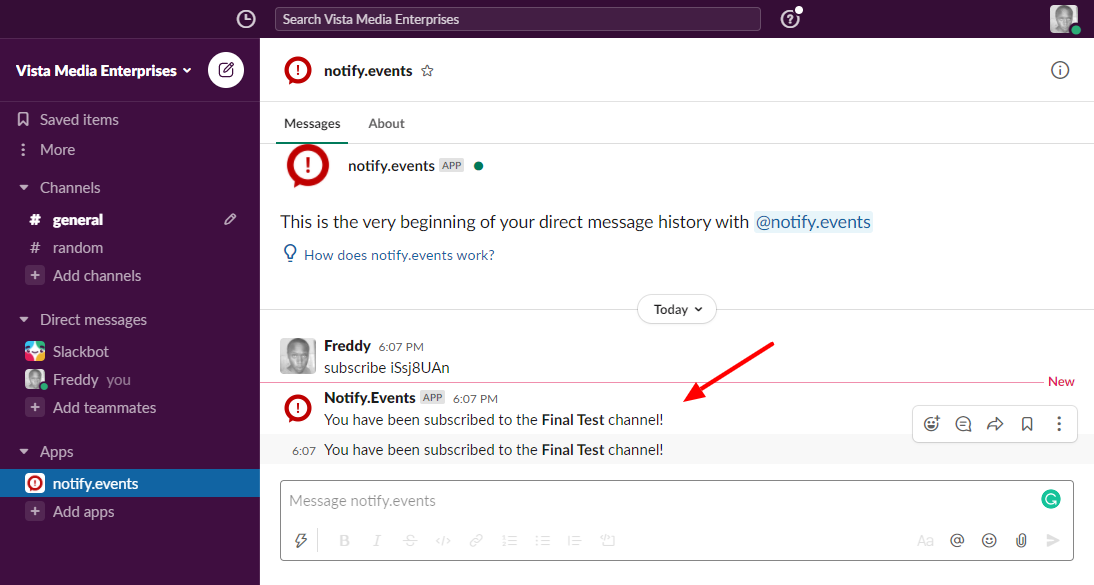Open the Vista Media Enterprises workspace menu
This screenshot has width=1094, height=585.
click(103, 71)
